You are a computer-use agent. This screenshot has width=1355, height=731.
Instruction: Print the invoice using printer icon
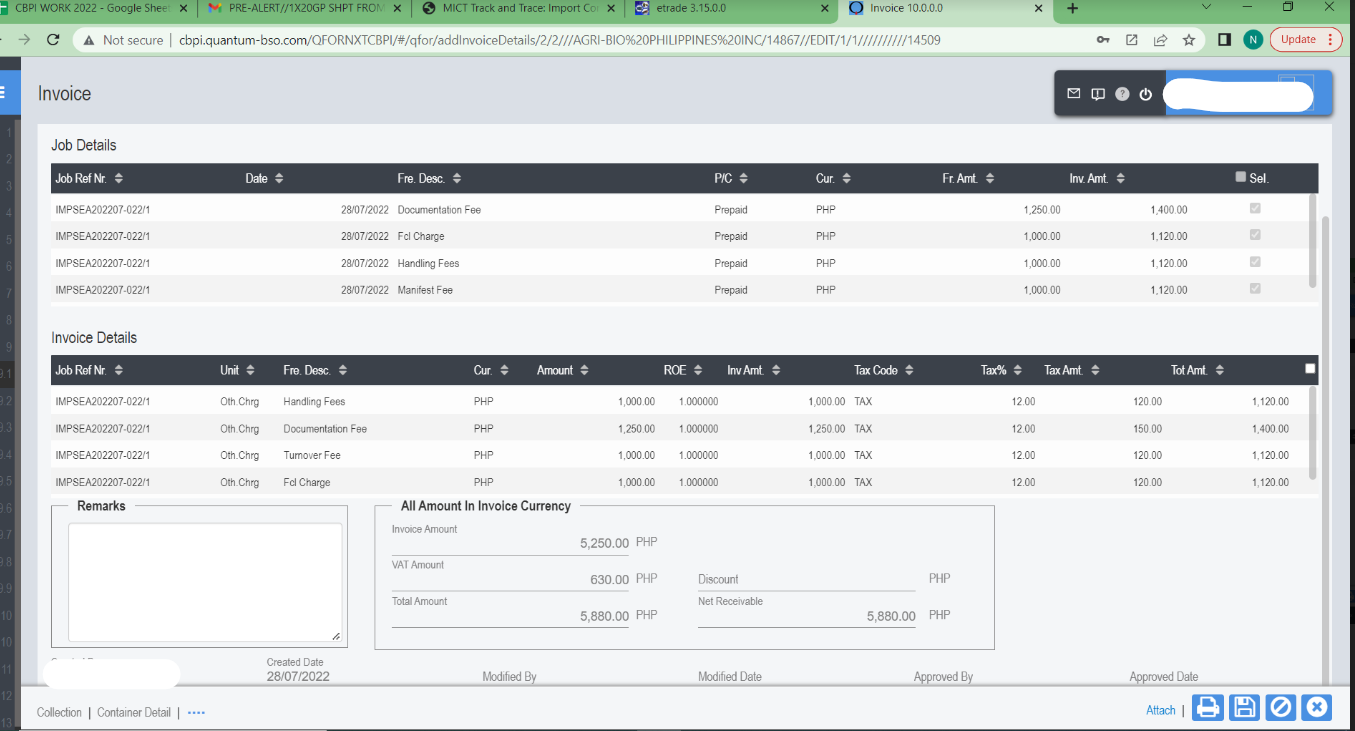pyautogui.click(x=1208, y=708)
